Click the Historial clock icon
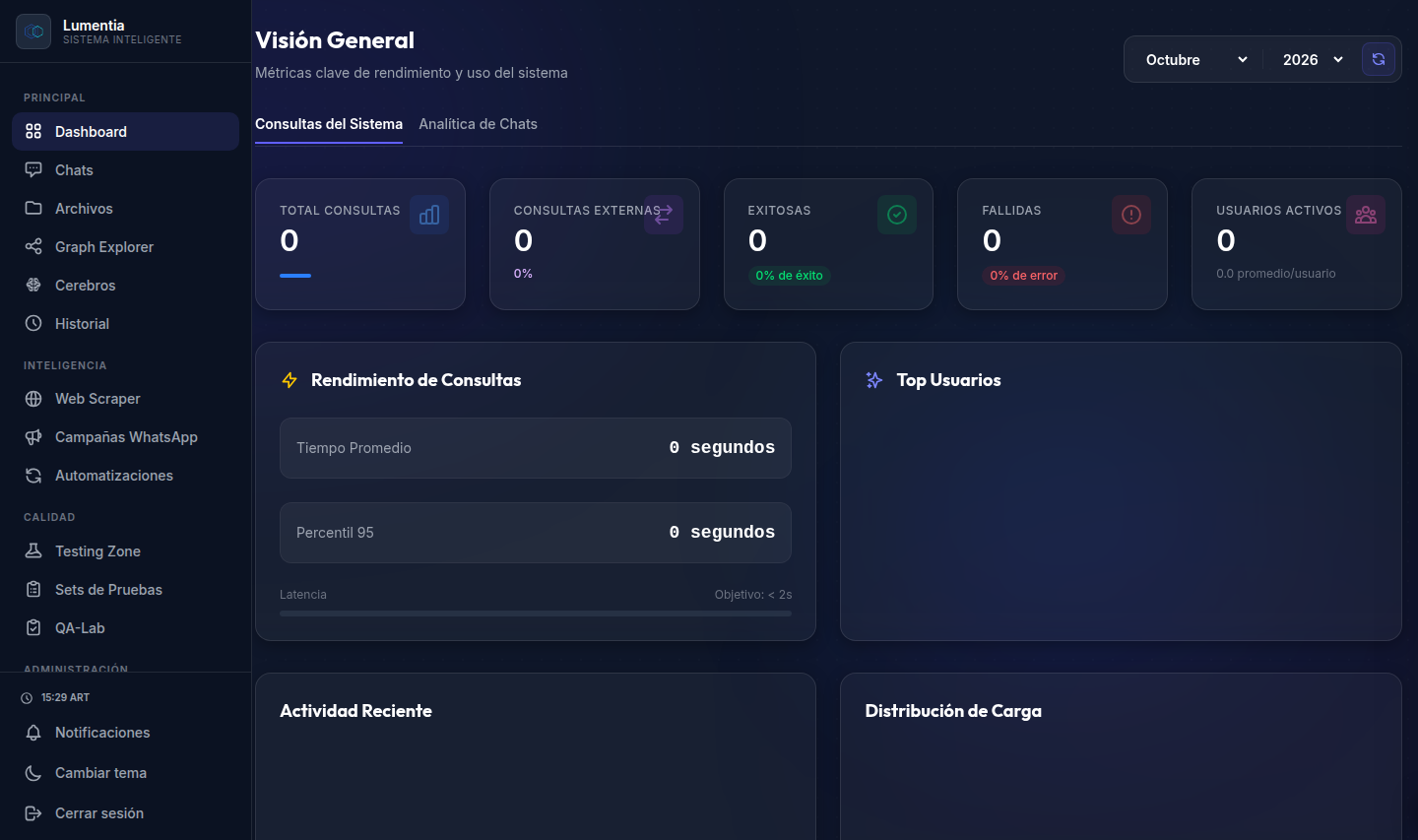This screenshot has width=1418, height=840. [33, 324]
